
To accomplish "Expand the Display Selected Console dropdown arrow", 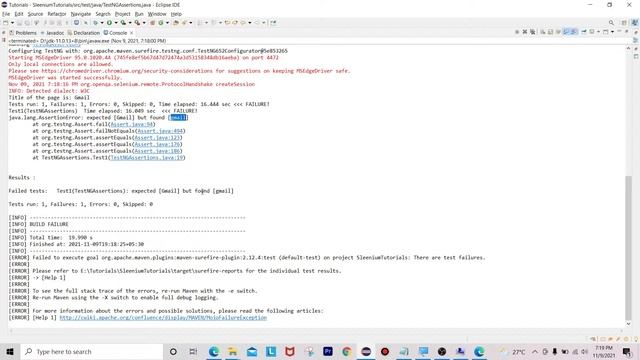I will click(x=598, y=31).
